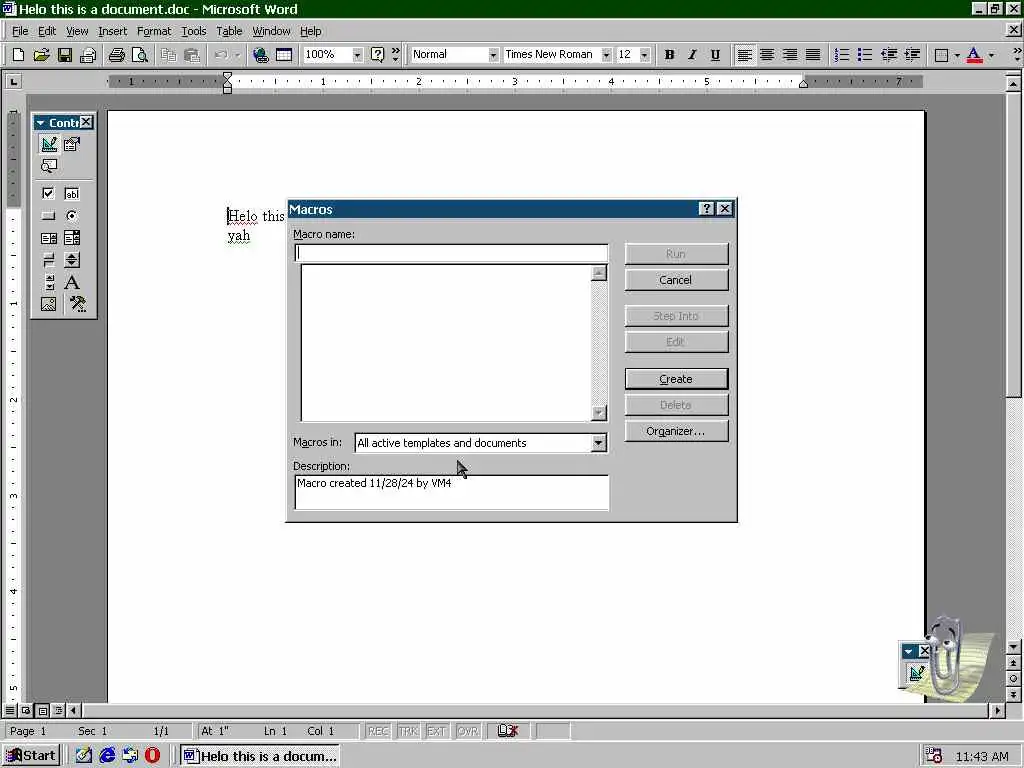Expand the Zoom 100% dropdown
Screen dimensions: 1024x768
click(357, 55)
